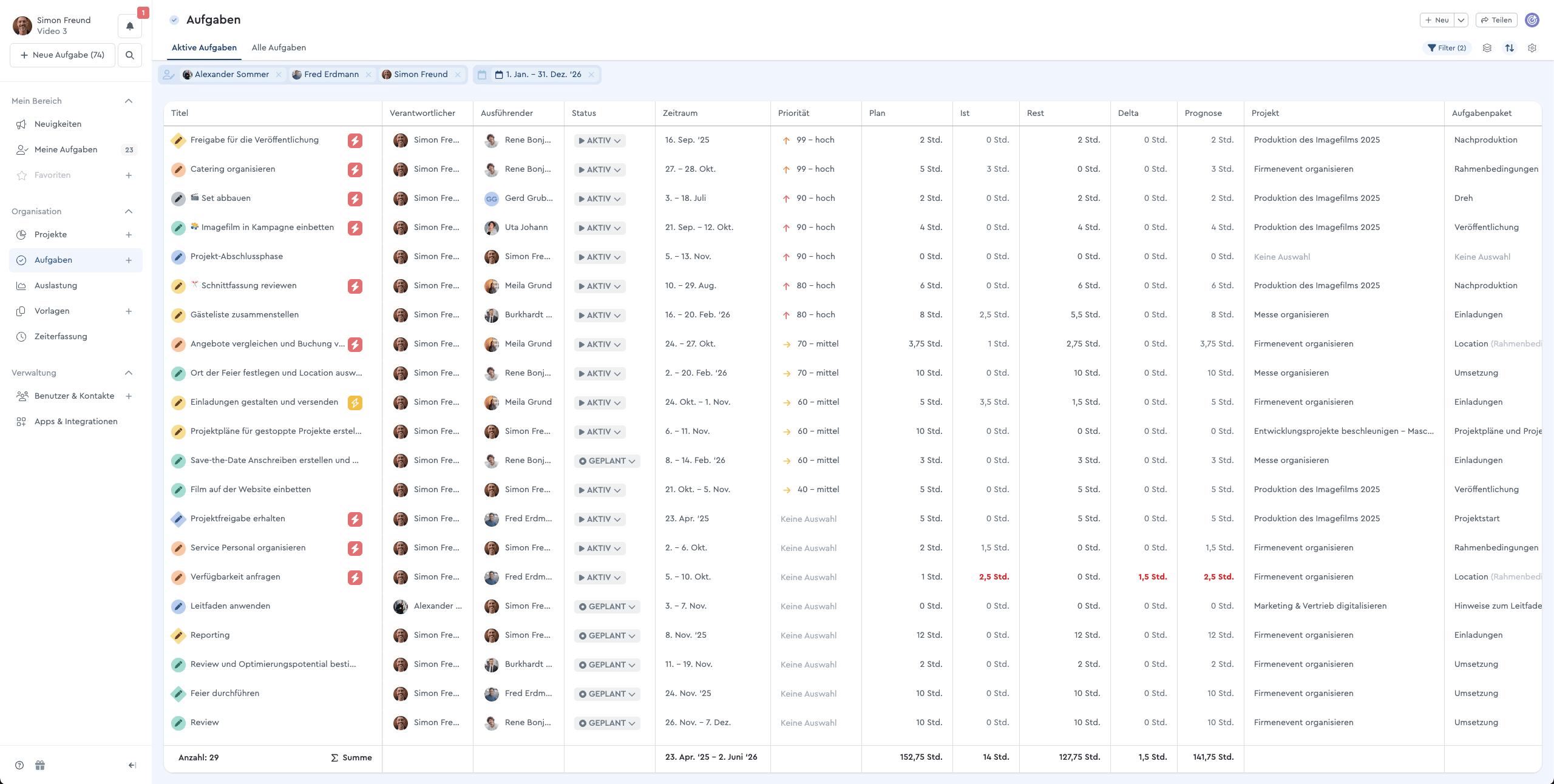The height and width of the screenshot is (784, 1554).
Task: Click the Teilen button
Action: (1496, 20)
